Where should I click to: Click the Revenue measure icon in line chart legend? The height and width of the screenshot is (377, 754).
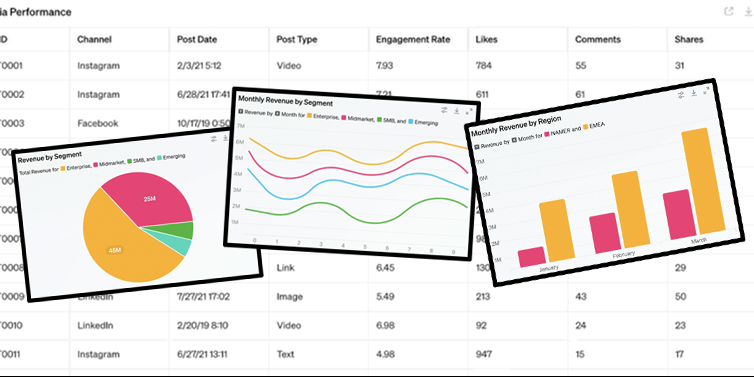click(x=241, y=113)
